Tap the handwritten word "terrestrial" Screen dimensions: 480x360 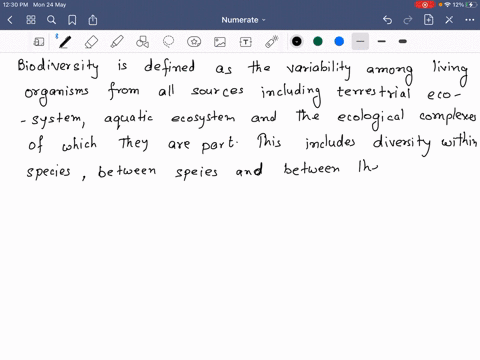pos(374,92)
